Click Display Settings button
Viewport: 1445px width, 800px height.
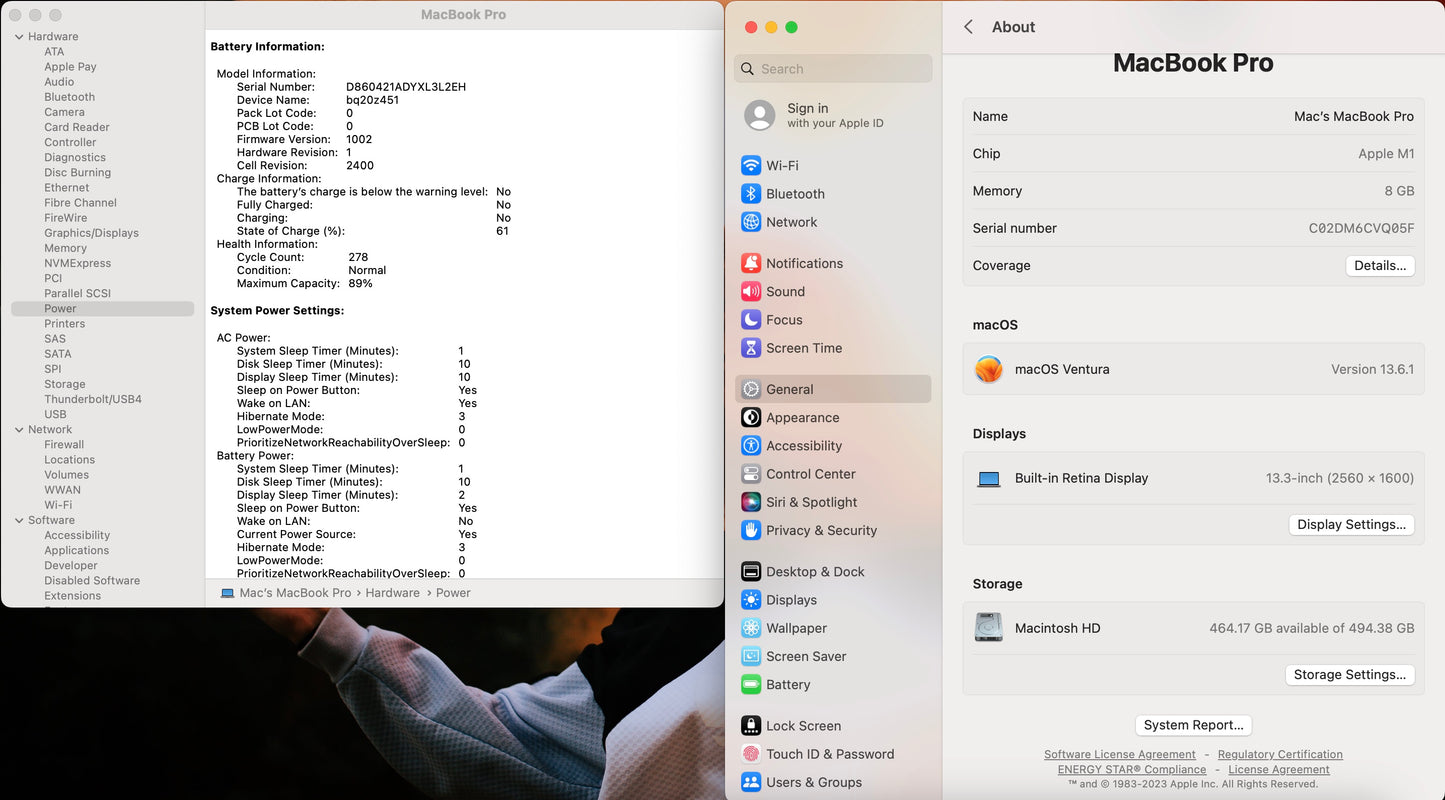pos(1351,525)
